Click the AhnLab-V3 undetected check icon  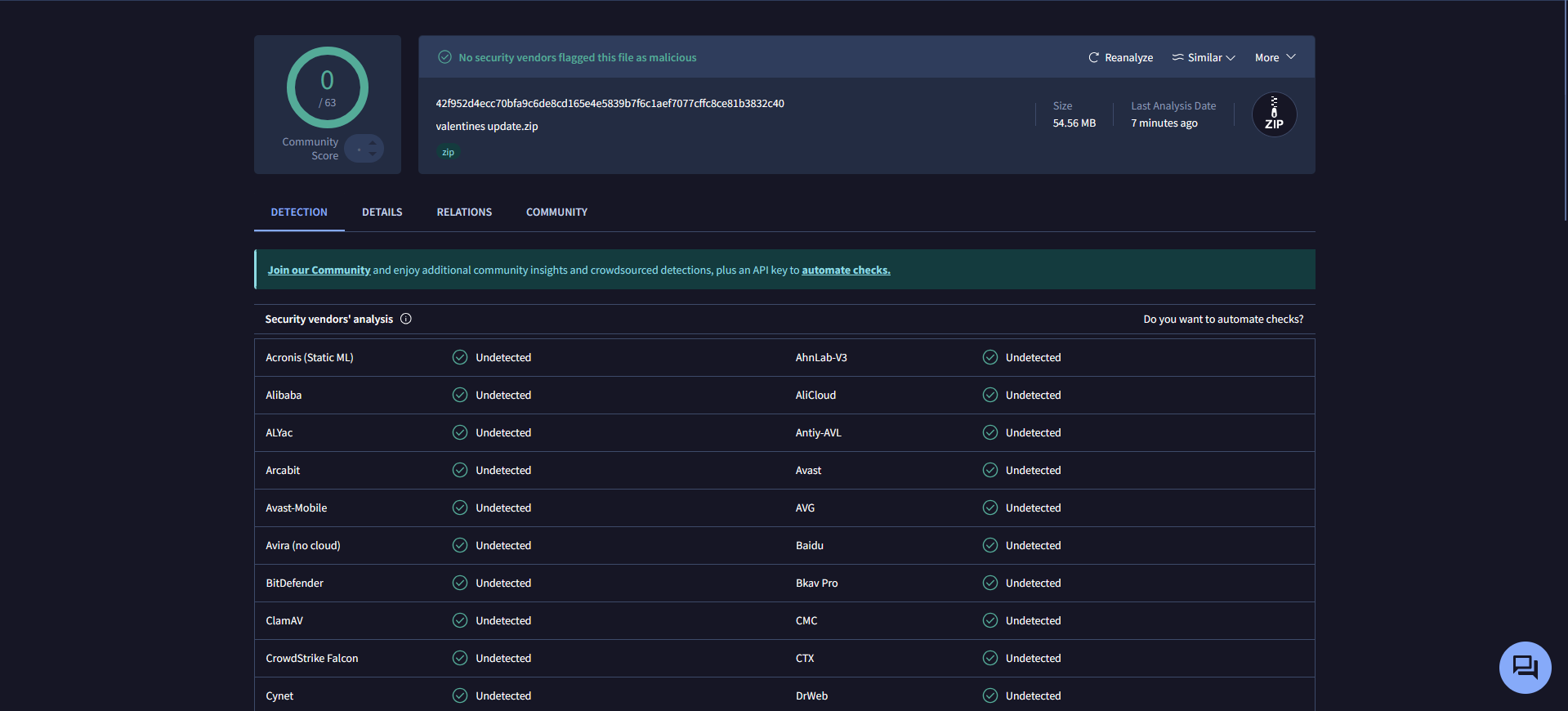(990, 357)
